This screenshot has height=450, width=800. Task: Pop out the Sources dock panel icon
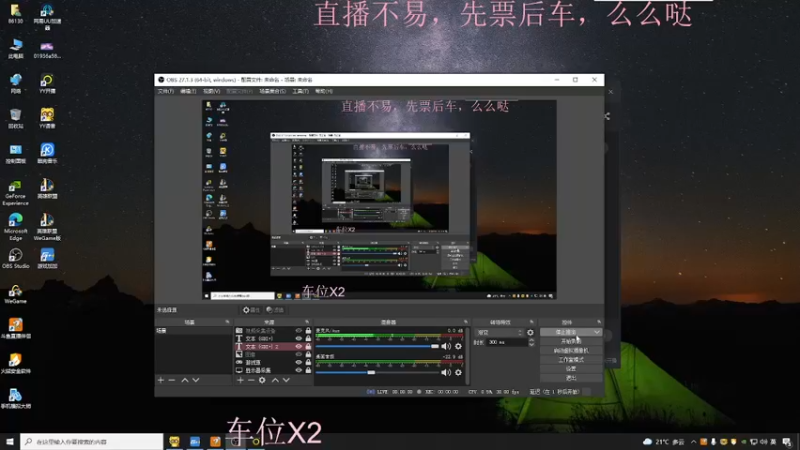pyautogui.click(x=307, y=322)
